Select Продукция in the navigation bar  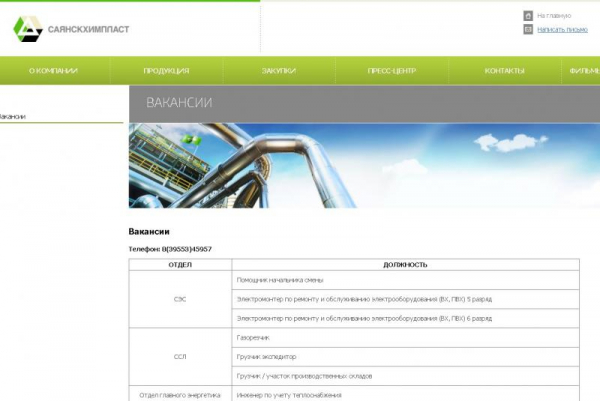click(166, 71)
